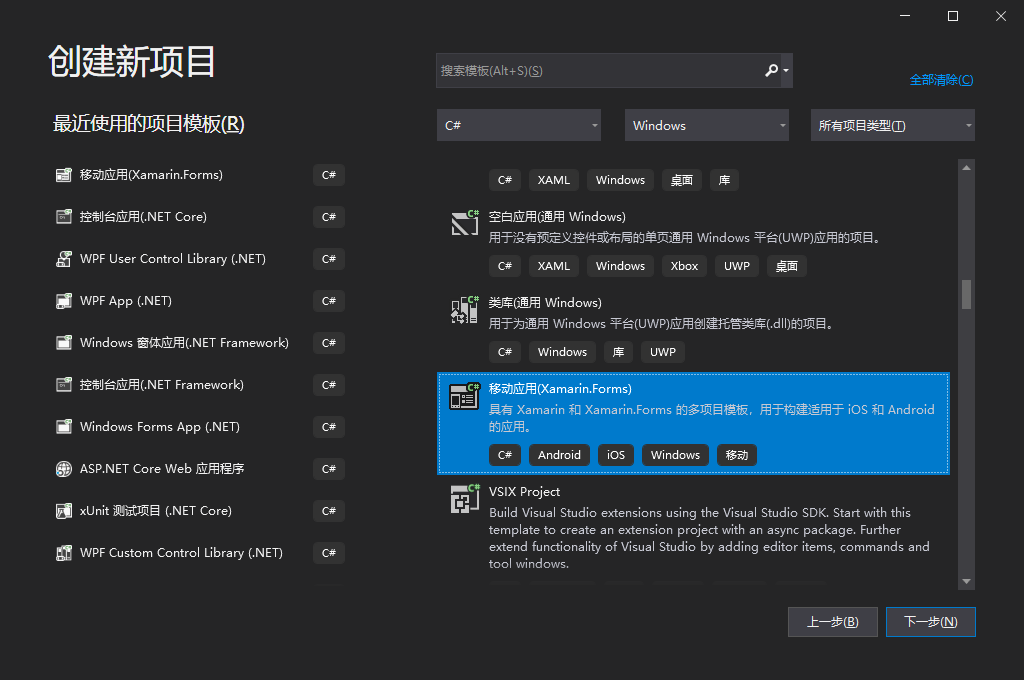Open the 所有项目类型 filter dropdown
The width and height of the screenshot is (1024, 680).
pos(893,125)
